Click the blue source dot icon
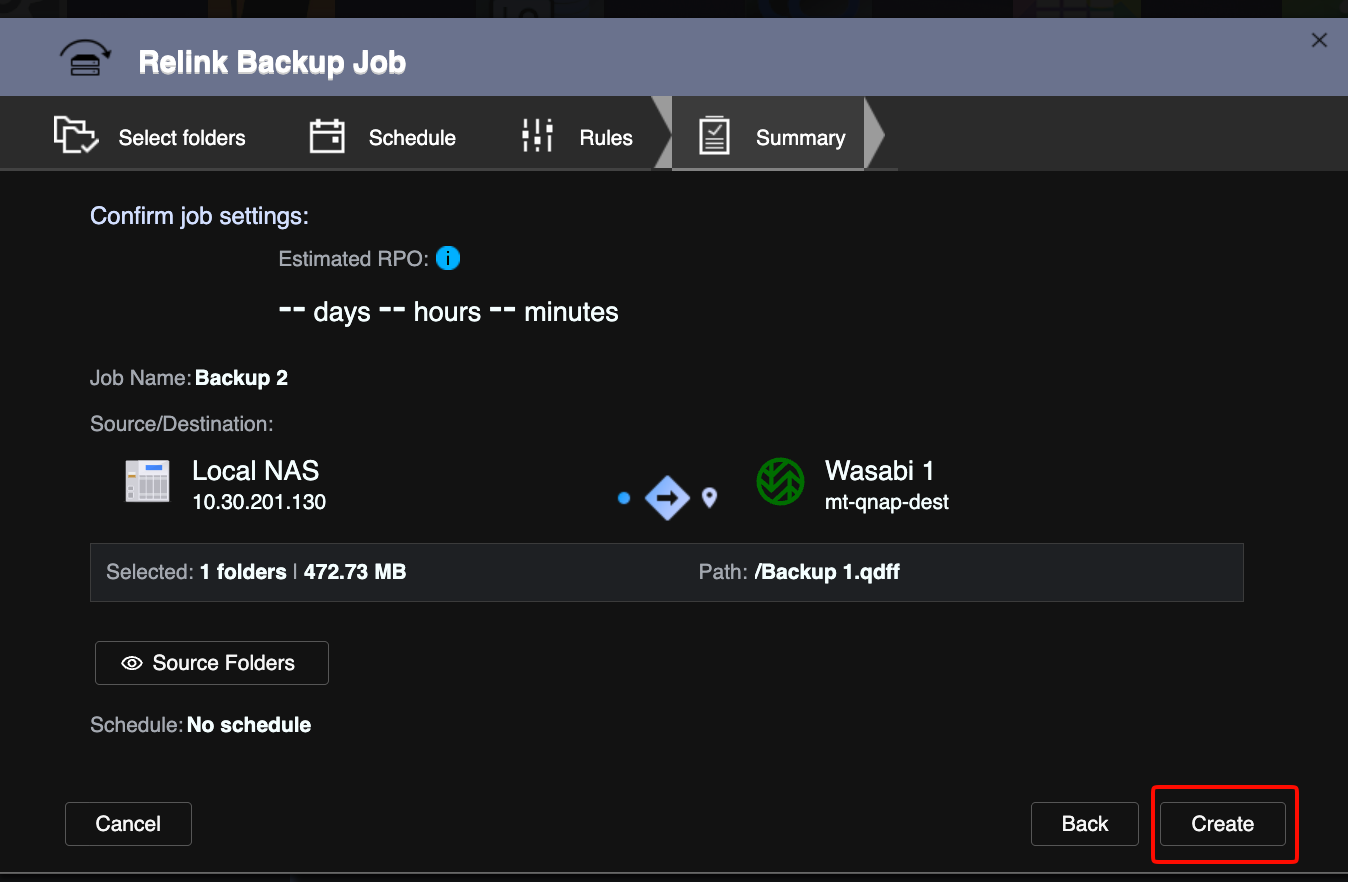The image size is (1348, 882). click(x=624, y=497)
